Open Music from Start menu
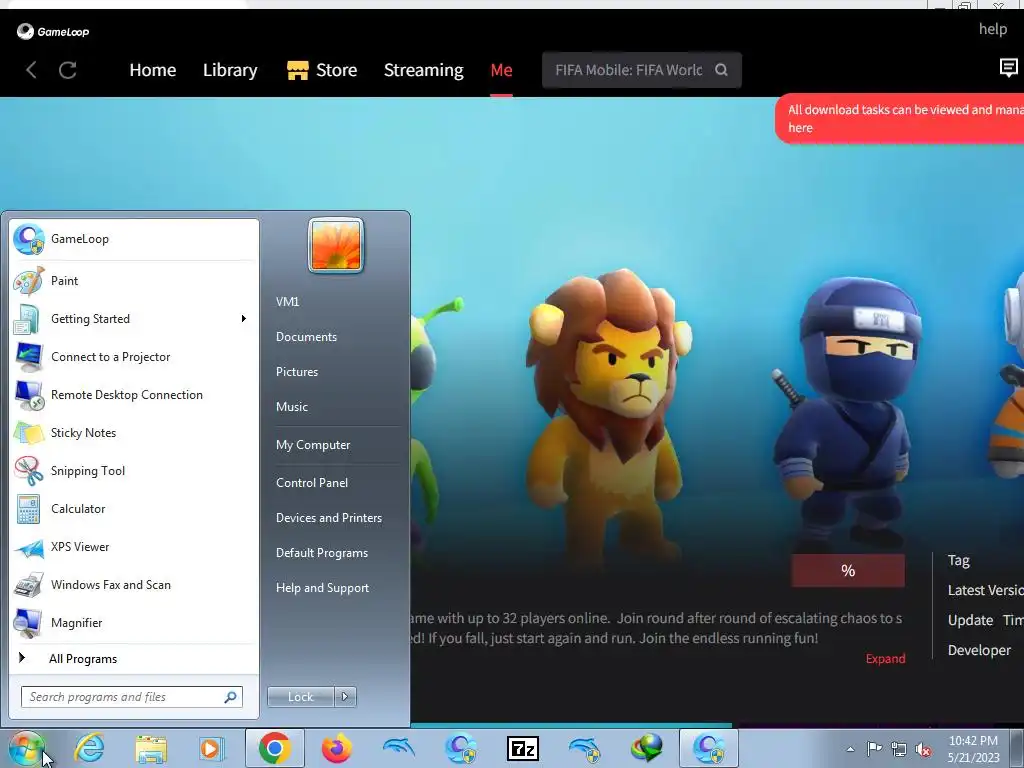The height and width of the screenshot is (768, 1024). 292,407
